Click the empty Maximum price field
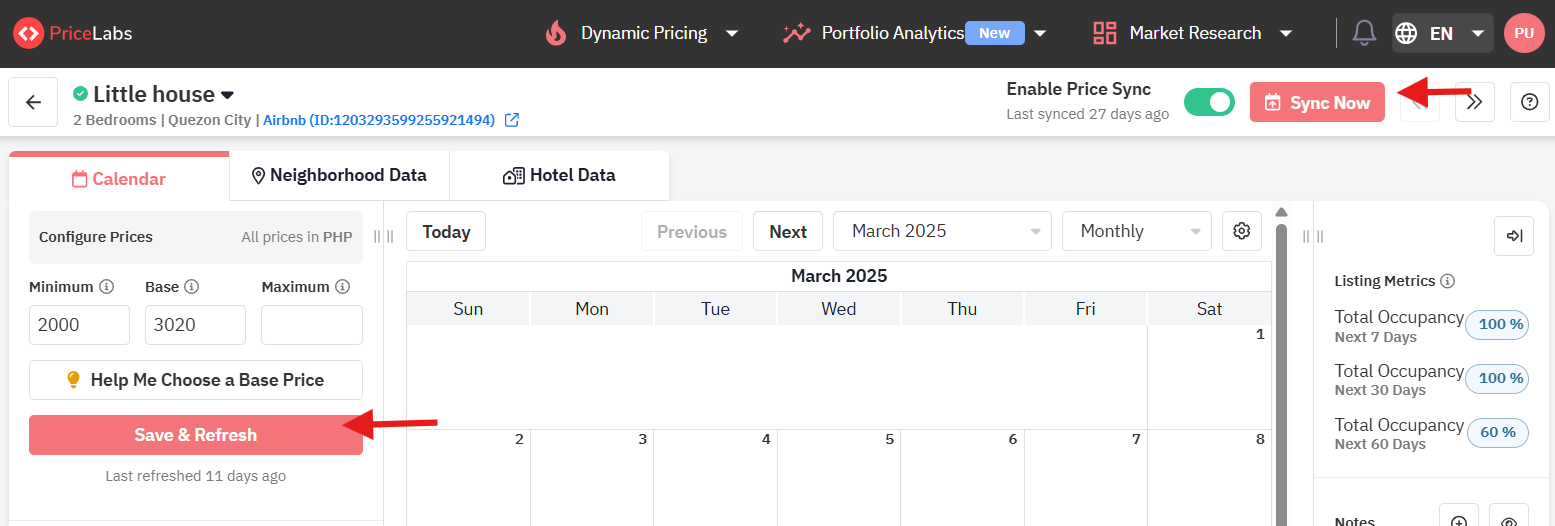 312,325
